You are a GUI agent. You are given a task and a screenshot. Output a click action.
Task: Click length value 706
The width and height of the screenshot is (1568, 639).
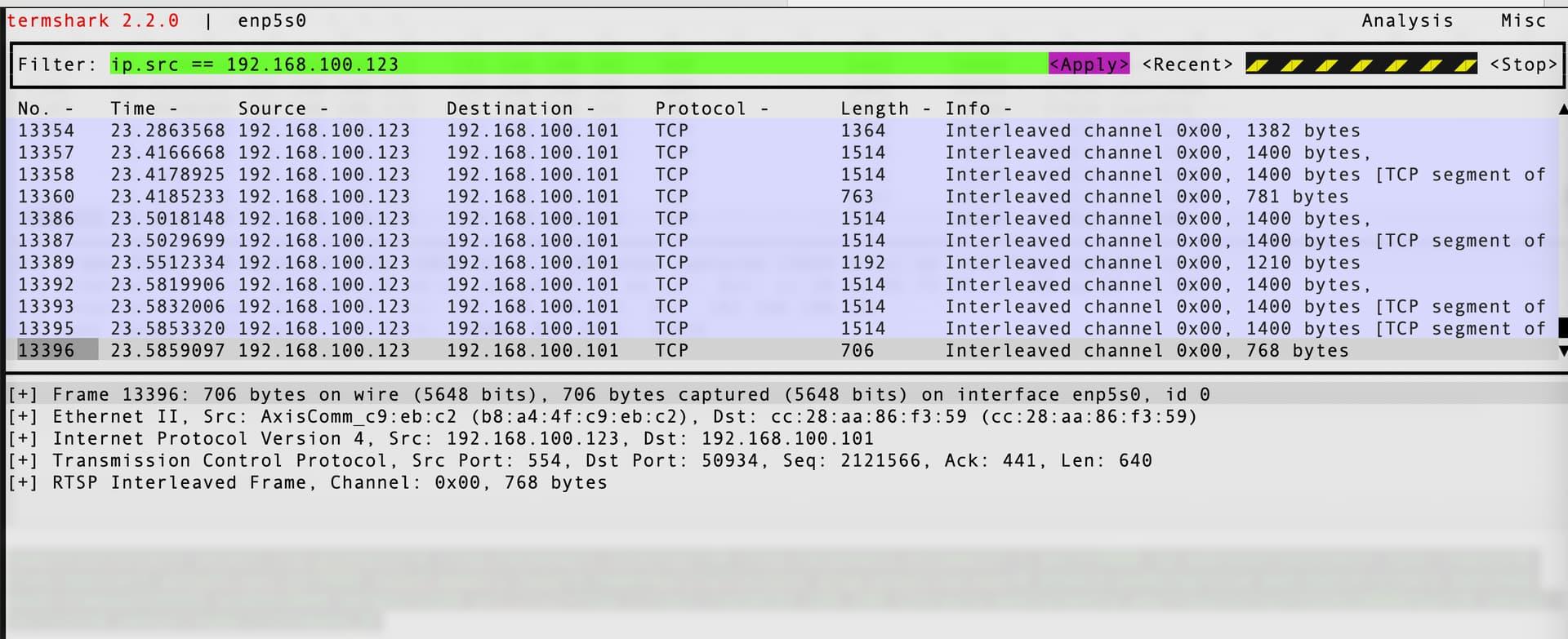857,351
